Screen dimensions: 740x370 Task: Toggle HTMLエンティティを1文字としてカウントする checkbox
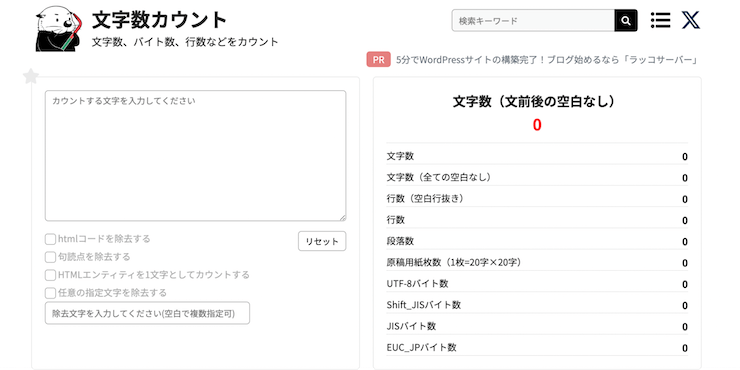tap(50, 275)
